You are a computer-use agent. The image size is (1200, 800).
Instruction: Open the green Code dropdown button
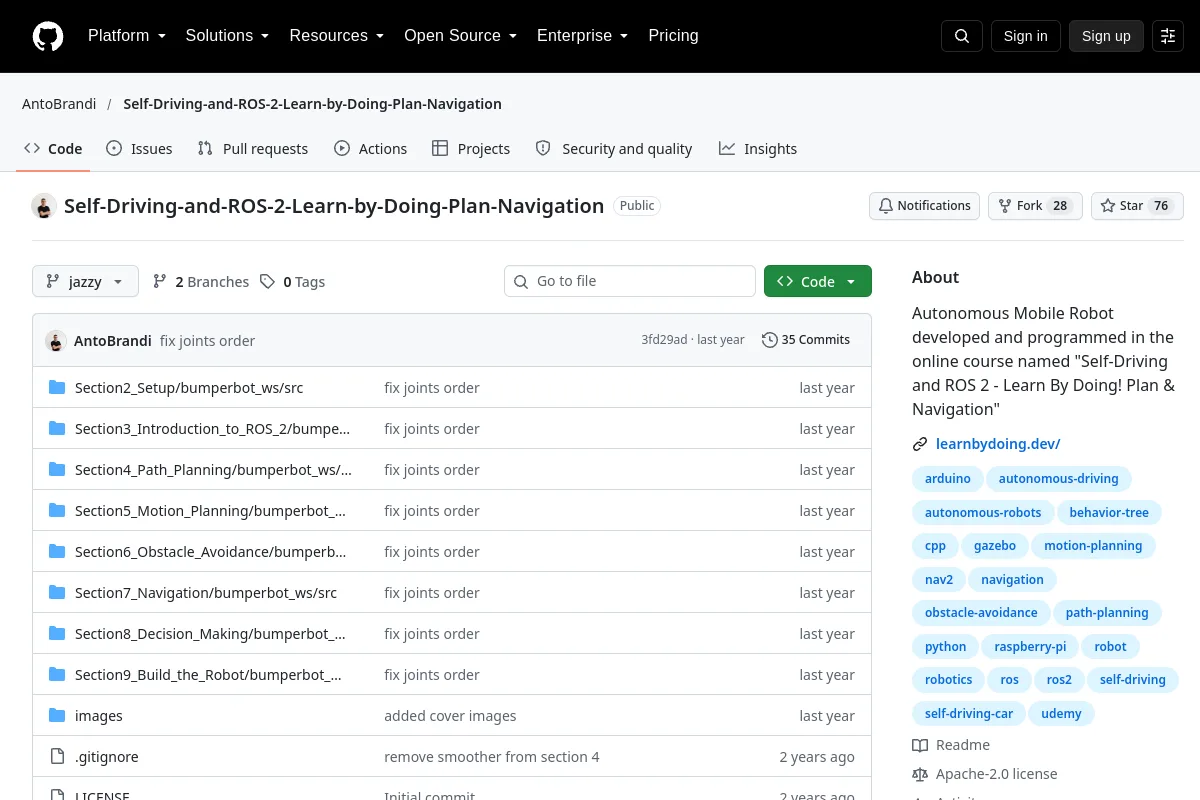818,281
